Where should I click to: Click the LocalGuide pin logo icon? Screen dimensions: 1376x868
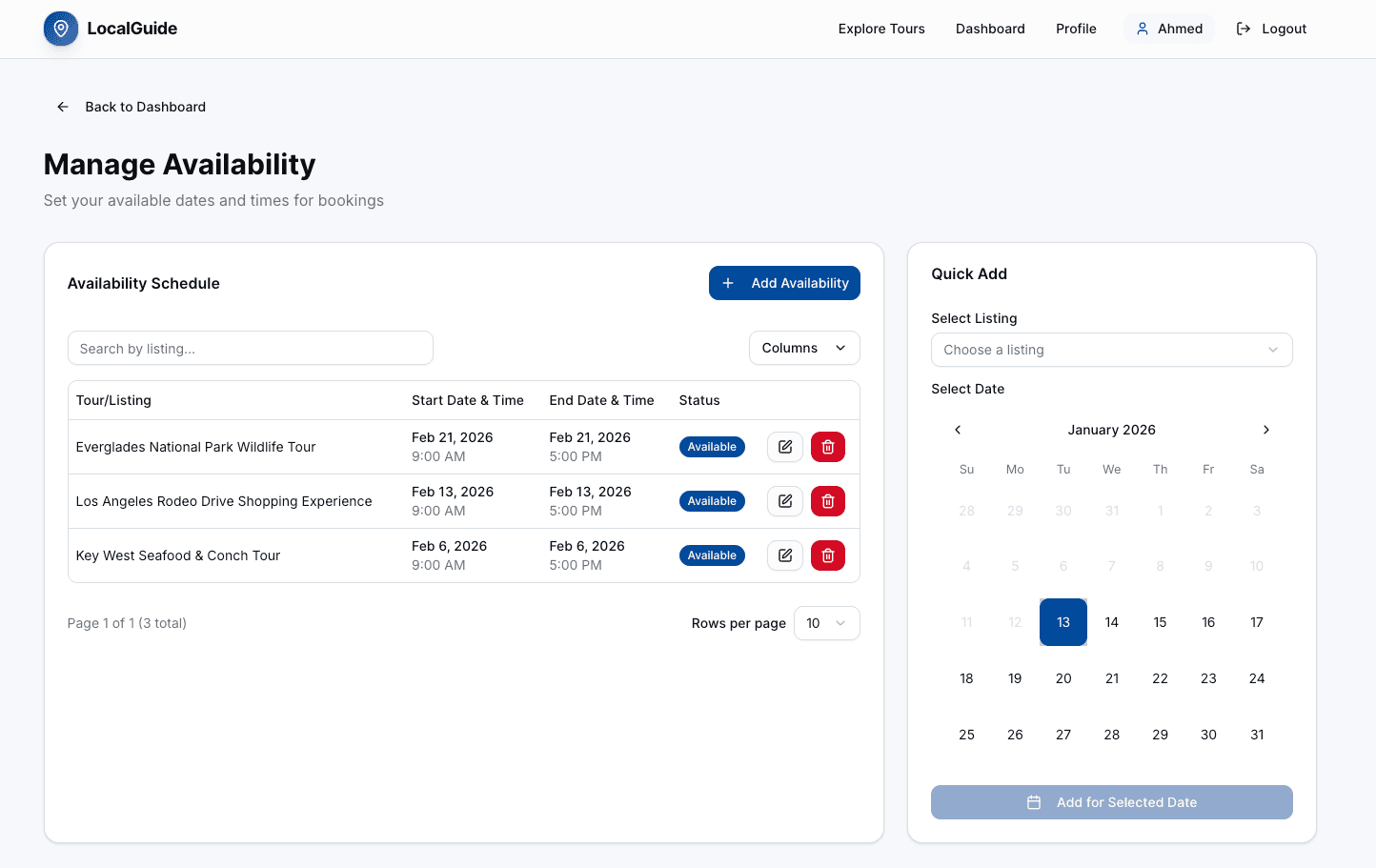point(60,29)
